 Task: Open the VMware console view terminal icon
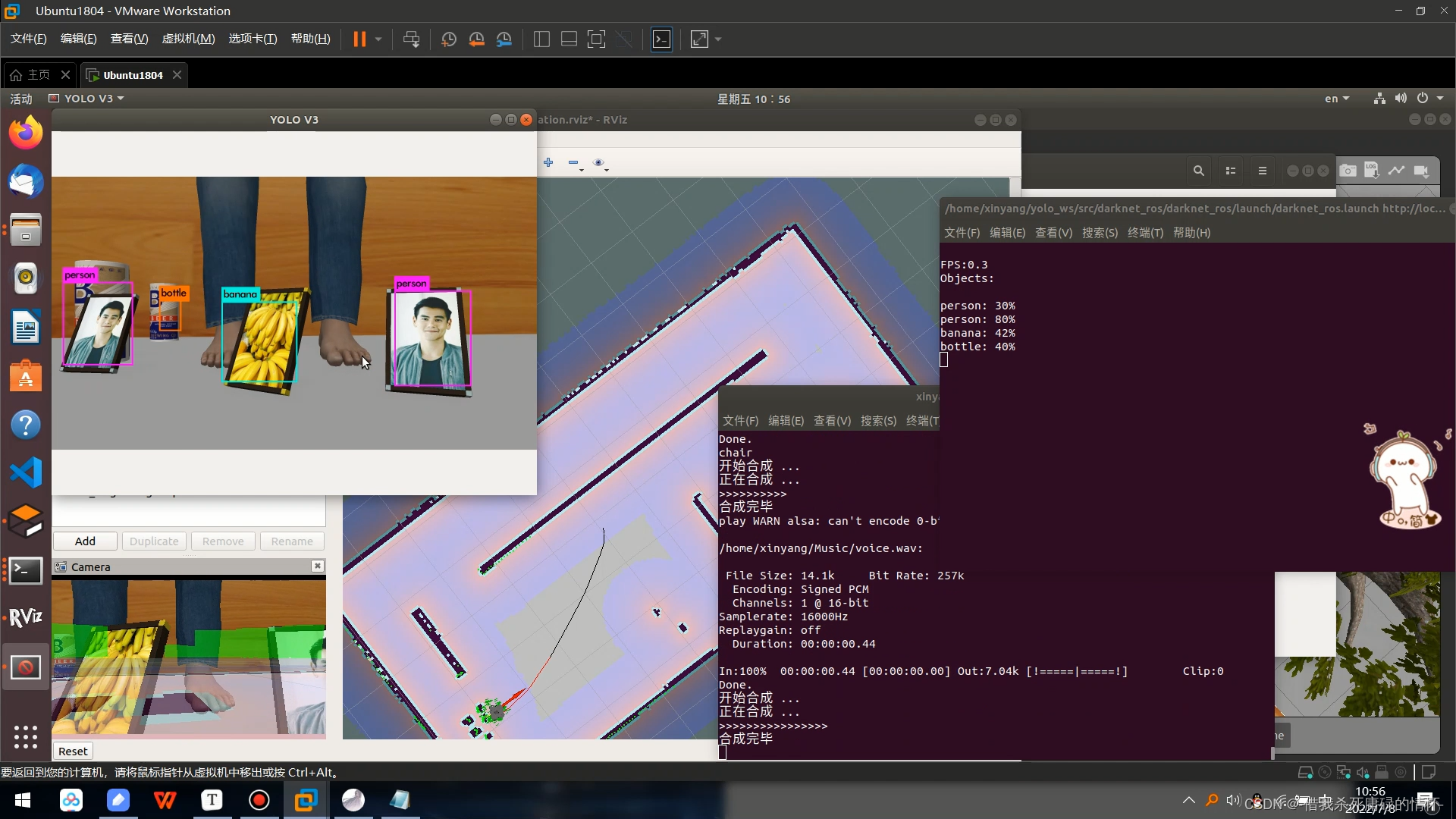[x=661, y=39]
